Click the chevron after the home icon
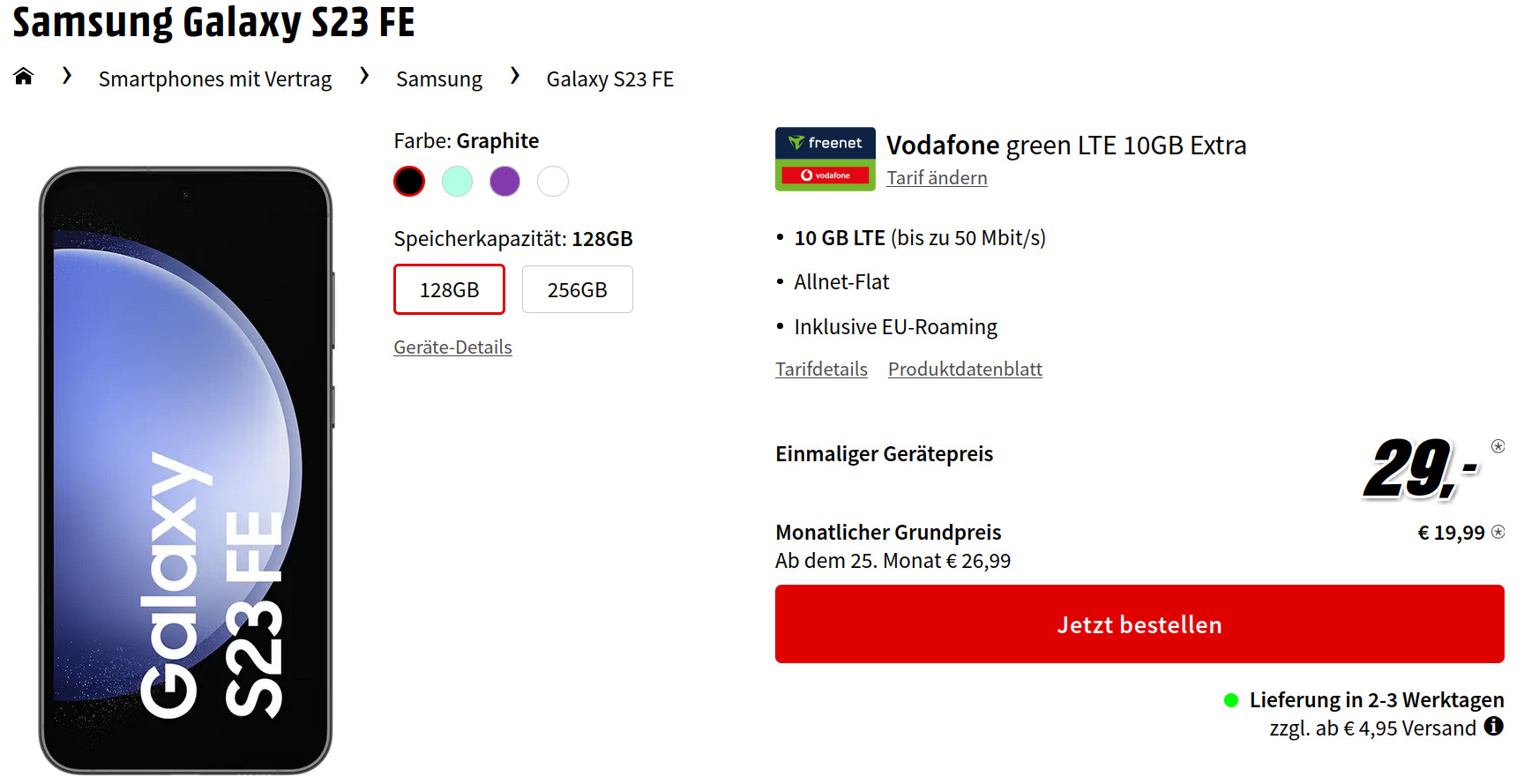 pyautogui.click(x=67, y=77)
